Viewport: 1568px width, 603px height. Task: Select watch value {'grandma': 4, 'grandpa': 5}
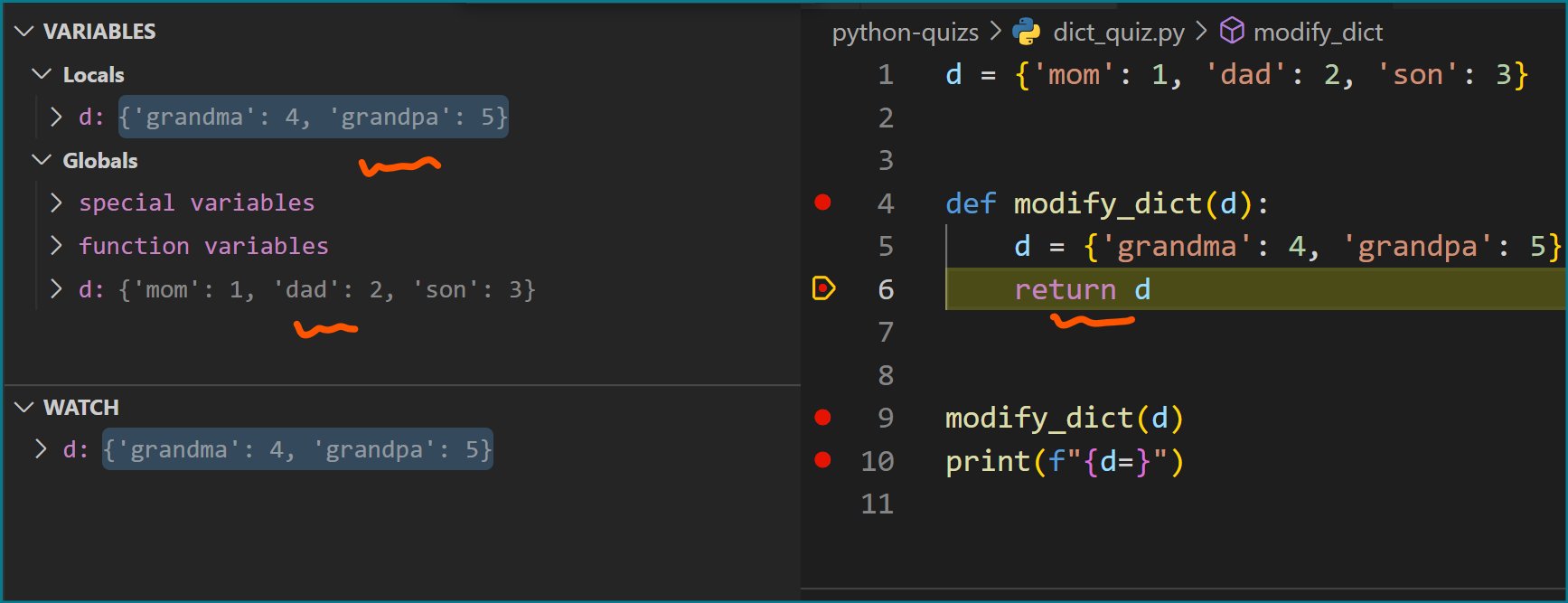click(x=297, y=449)
